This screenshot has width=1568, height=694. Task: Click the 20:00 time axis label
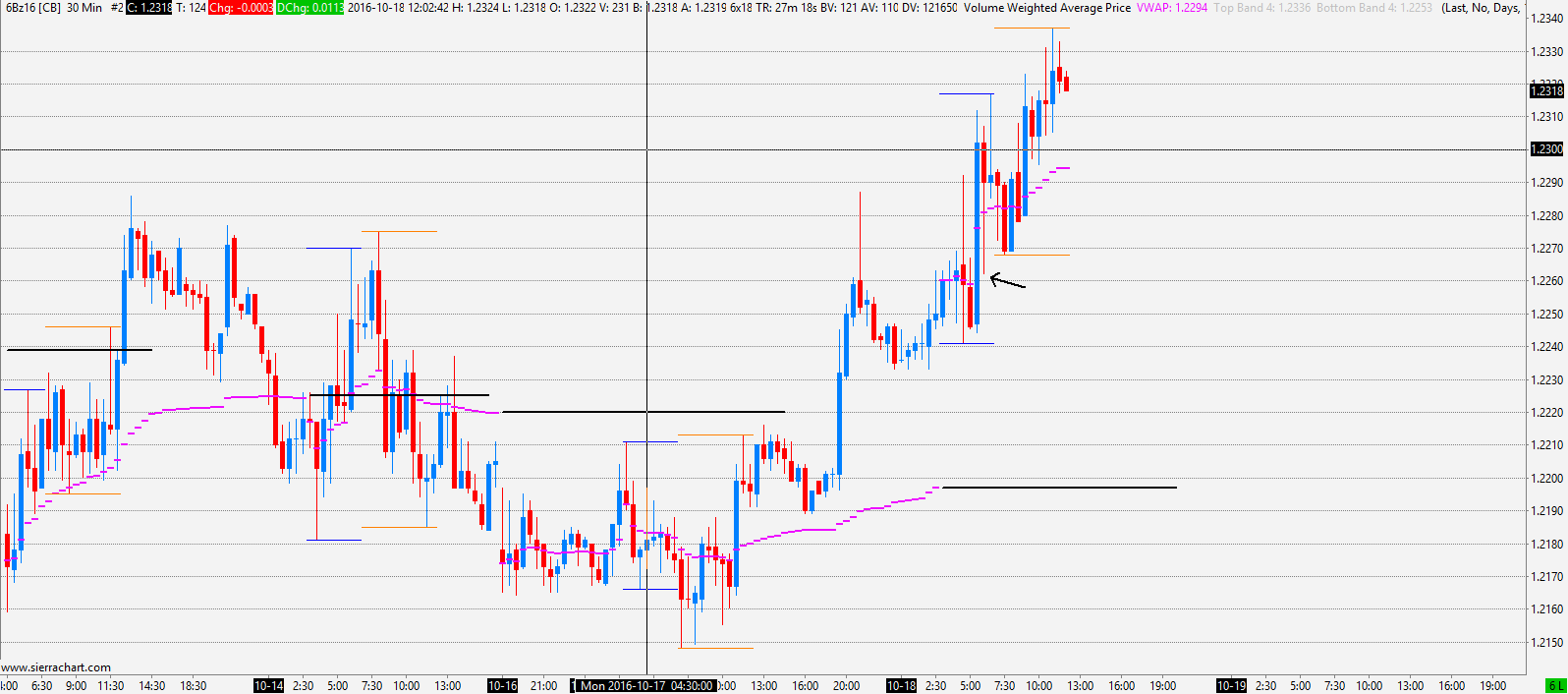click(x=846, y=685)
